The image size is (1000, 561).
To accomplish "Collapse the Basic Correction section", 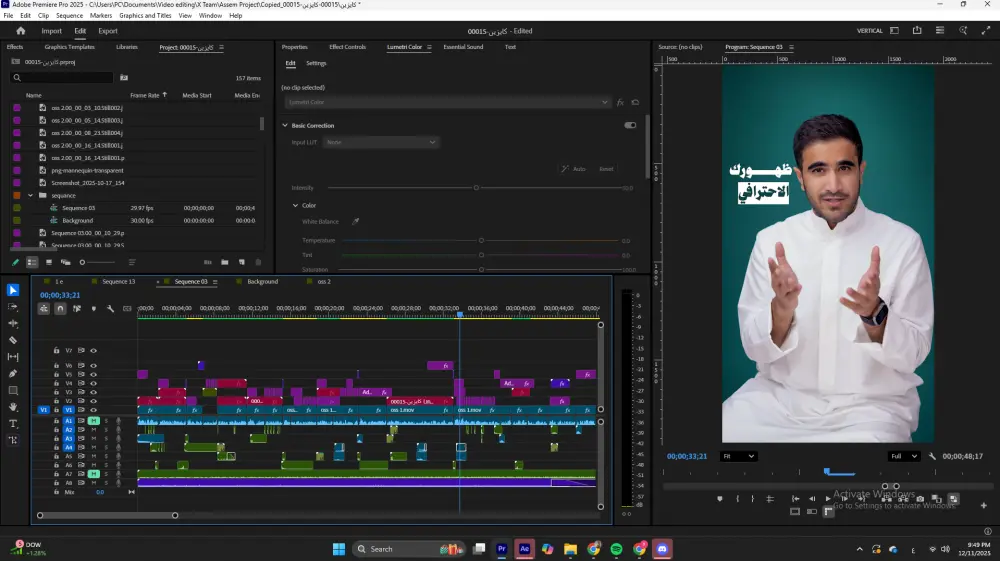I will point(285,126).
